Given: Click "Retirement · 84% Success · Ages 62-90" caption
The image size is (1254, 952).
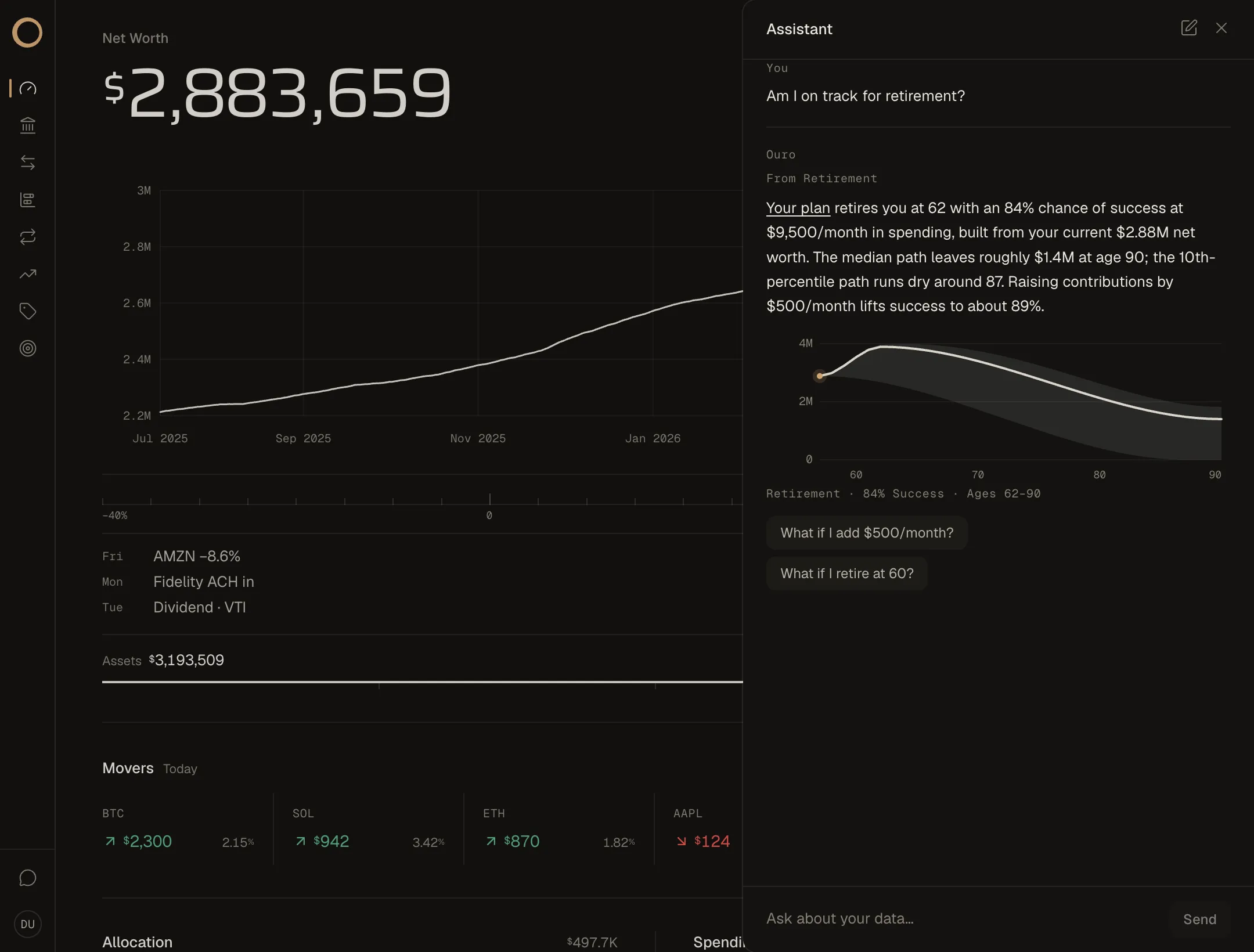Looking at the screenshot, I should coord(903,493).
